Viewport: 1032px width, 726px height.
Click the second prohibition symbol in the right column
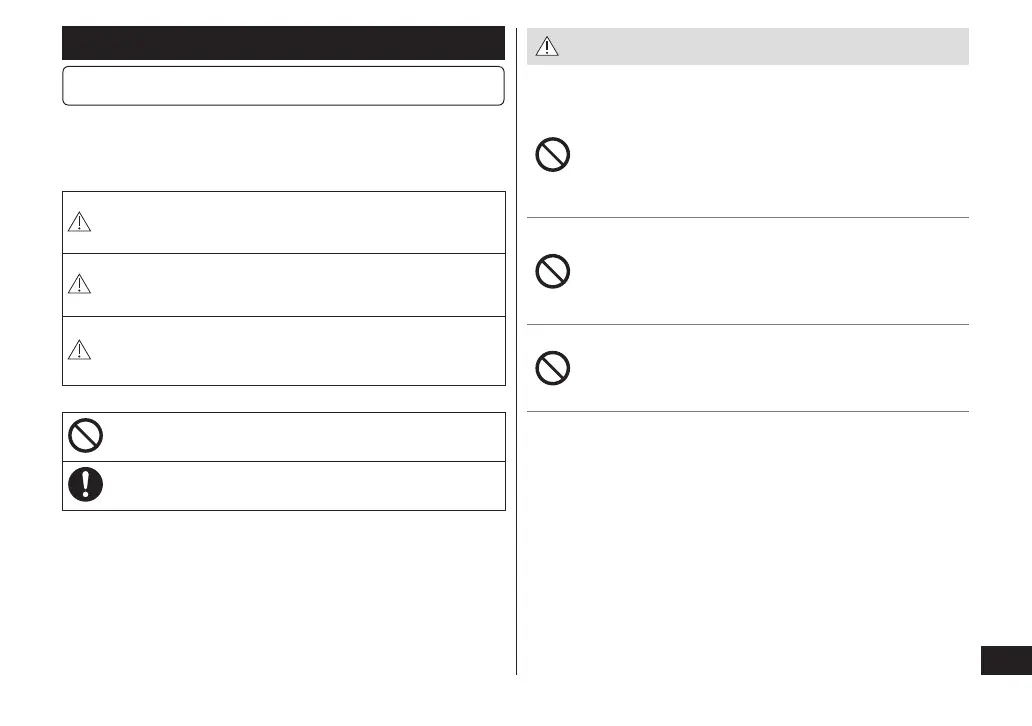pos(552,271)
